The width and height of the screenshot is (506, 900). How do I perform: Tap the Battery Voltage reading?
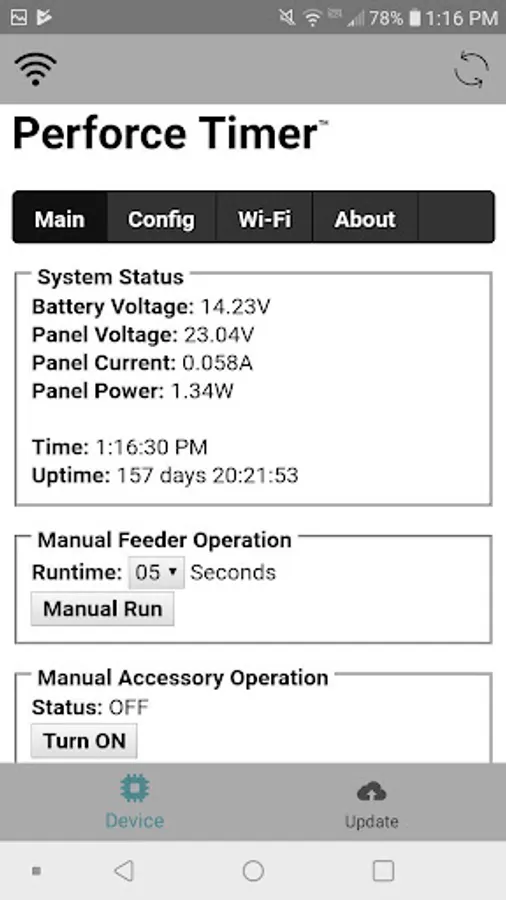(235, 307)
